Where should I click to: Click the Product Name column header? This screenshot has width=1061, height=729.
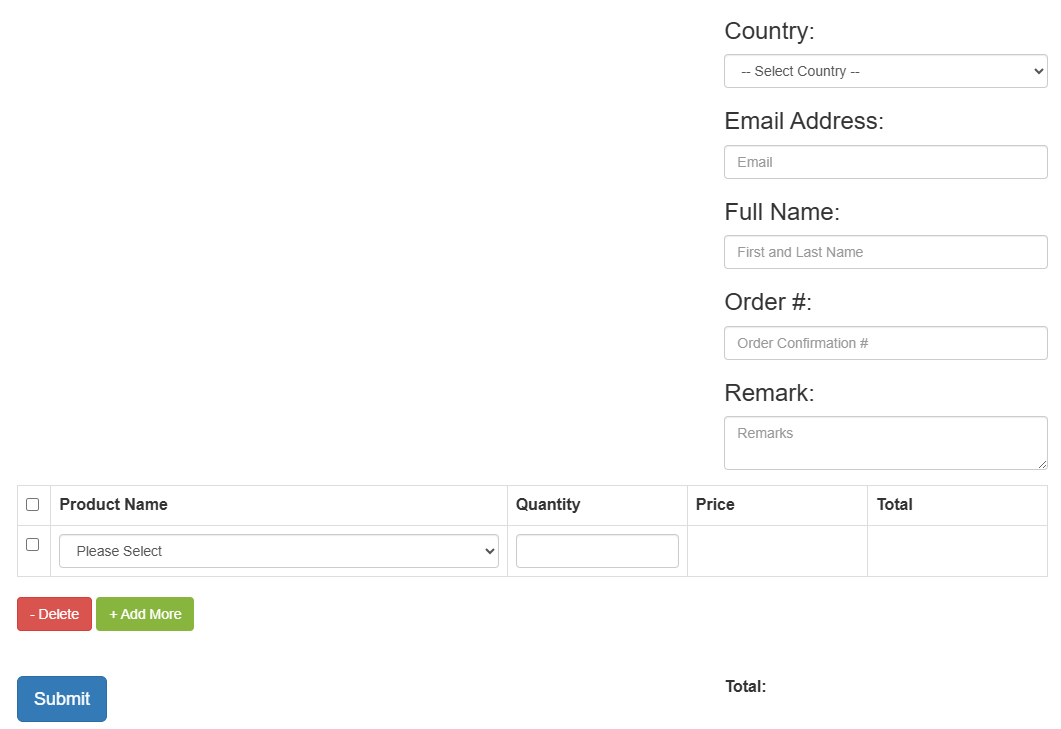pos(114,504)
